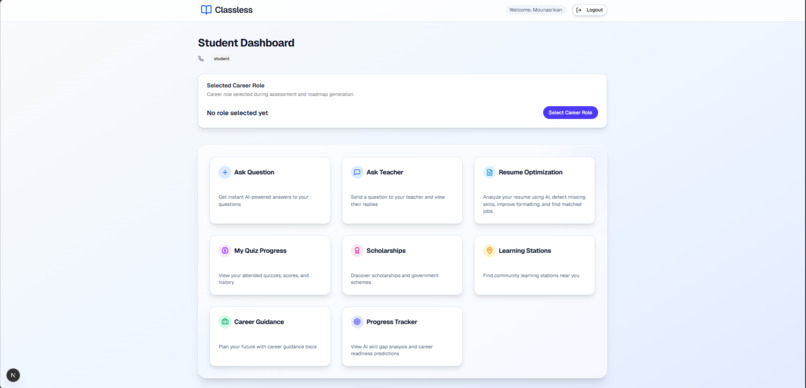Click the green icon on Career Guidance

click(225, 322)
